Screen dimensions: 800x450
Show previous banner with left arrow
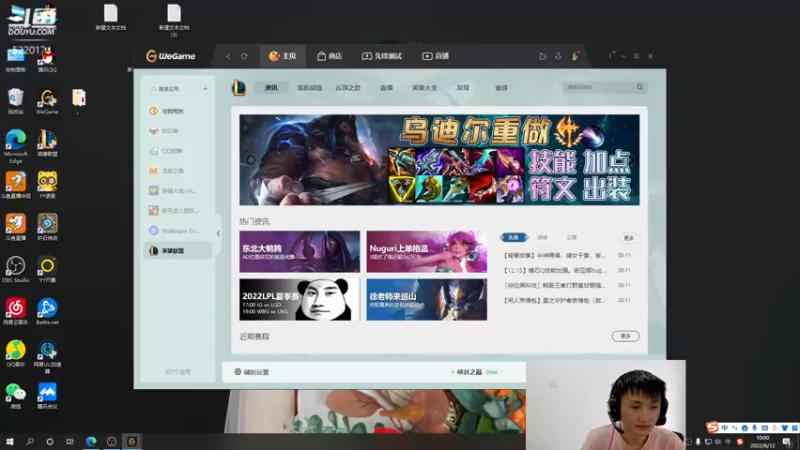tap(250, 160)
